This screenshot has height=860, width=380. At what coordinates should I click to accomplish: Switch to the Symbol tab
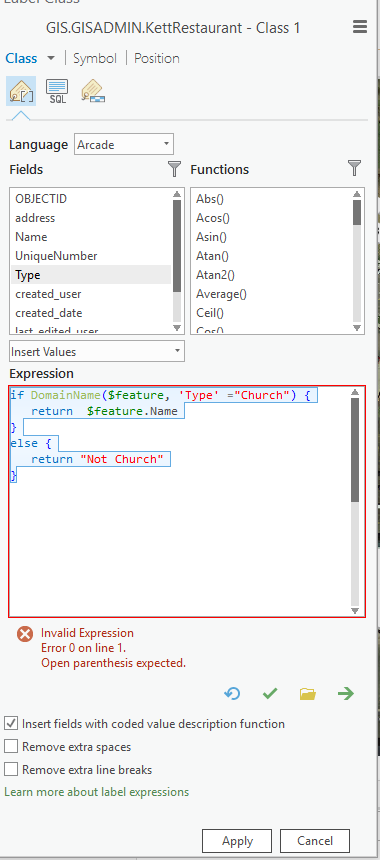click(95, 58)
